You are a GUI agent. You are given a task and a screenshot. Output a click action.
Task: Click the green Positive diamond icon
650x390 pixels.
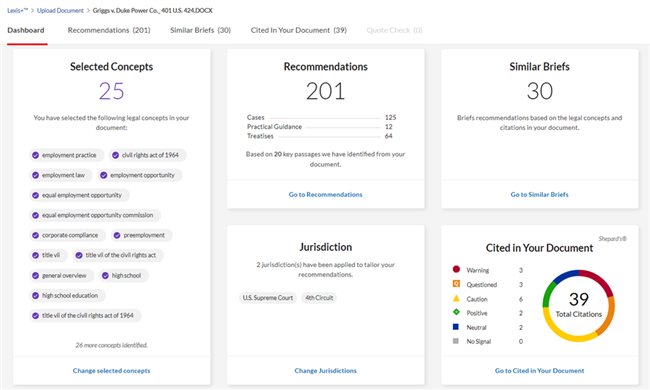tap(456, 312)
